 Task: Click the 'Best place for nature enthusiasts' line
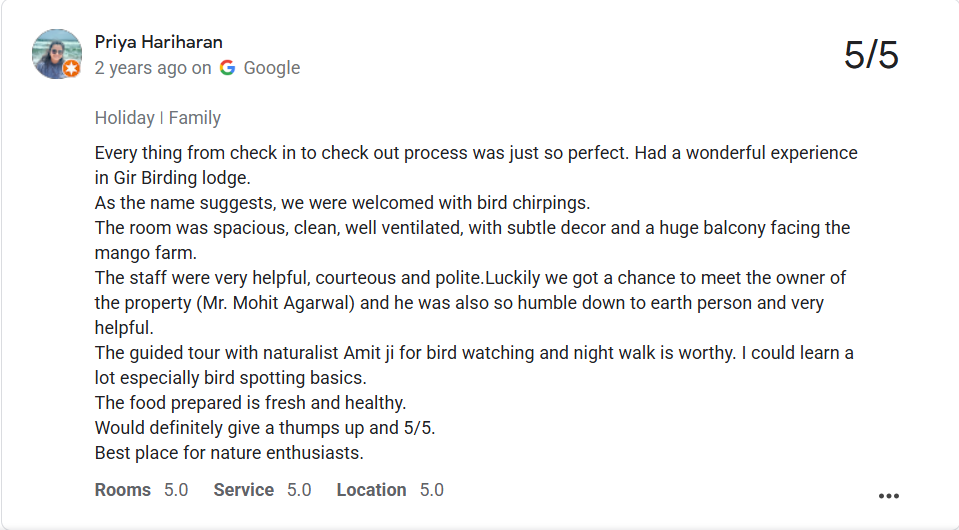click(x=229, y=453)
